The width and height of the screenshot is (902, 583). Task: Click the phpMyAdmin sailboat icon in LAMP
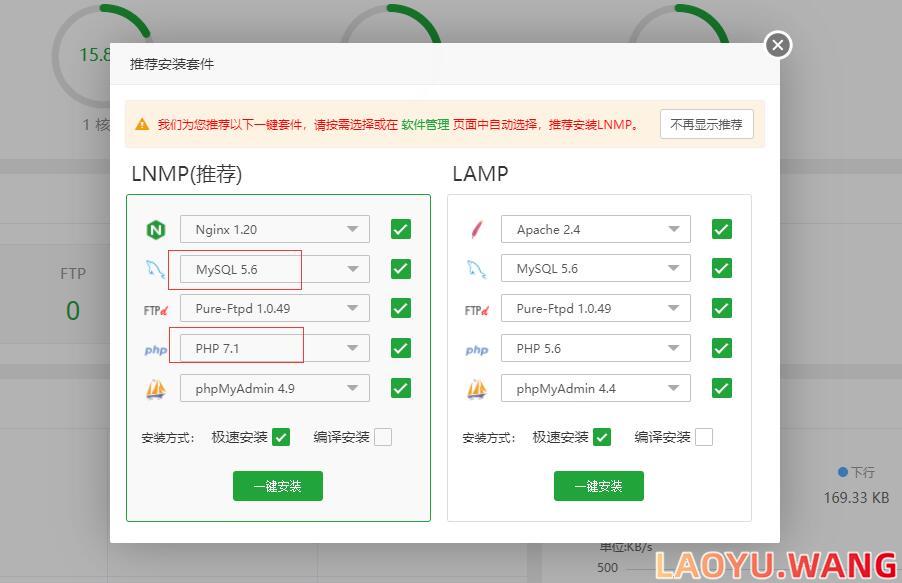tap(477, 389)
